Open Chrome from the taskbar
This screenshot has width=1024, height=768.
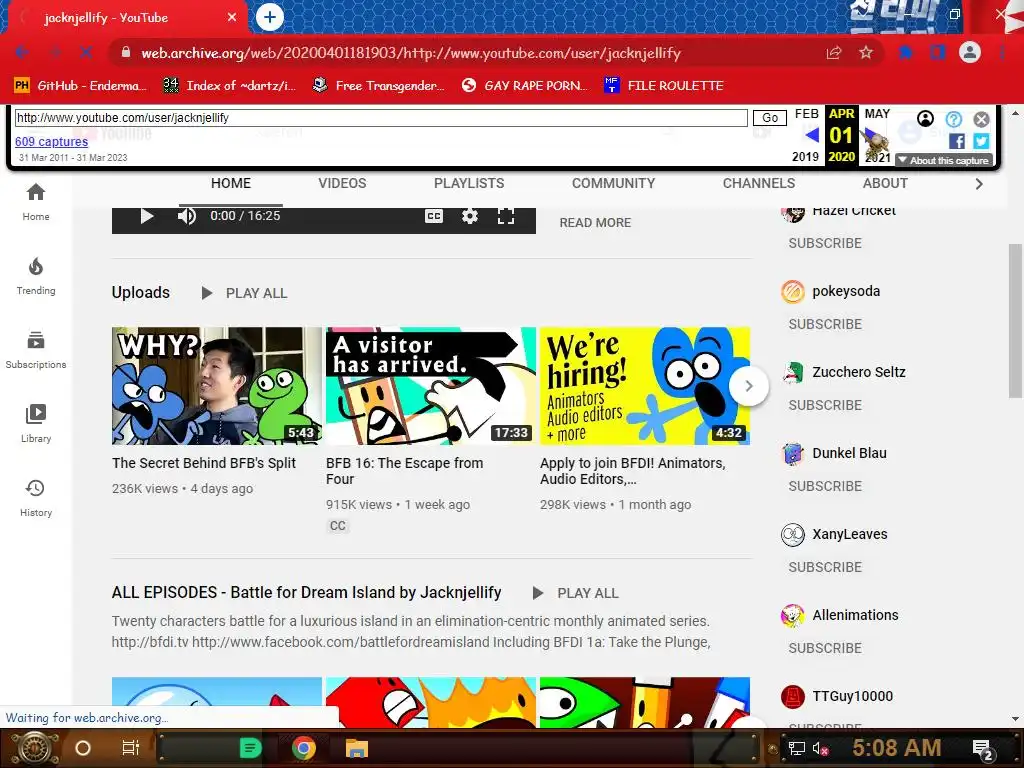tap(304, 748)
